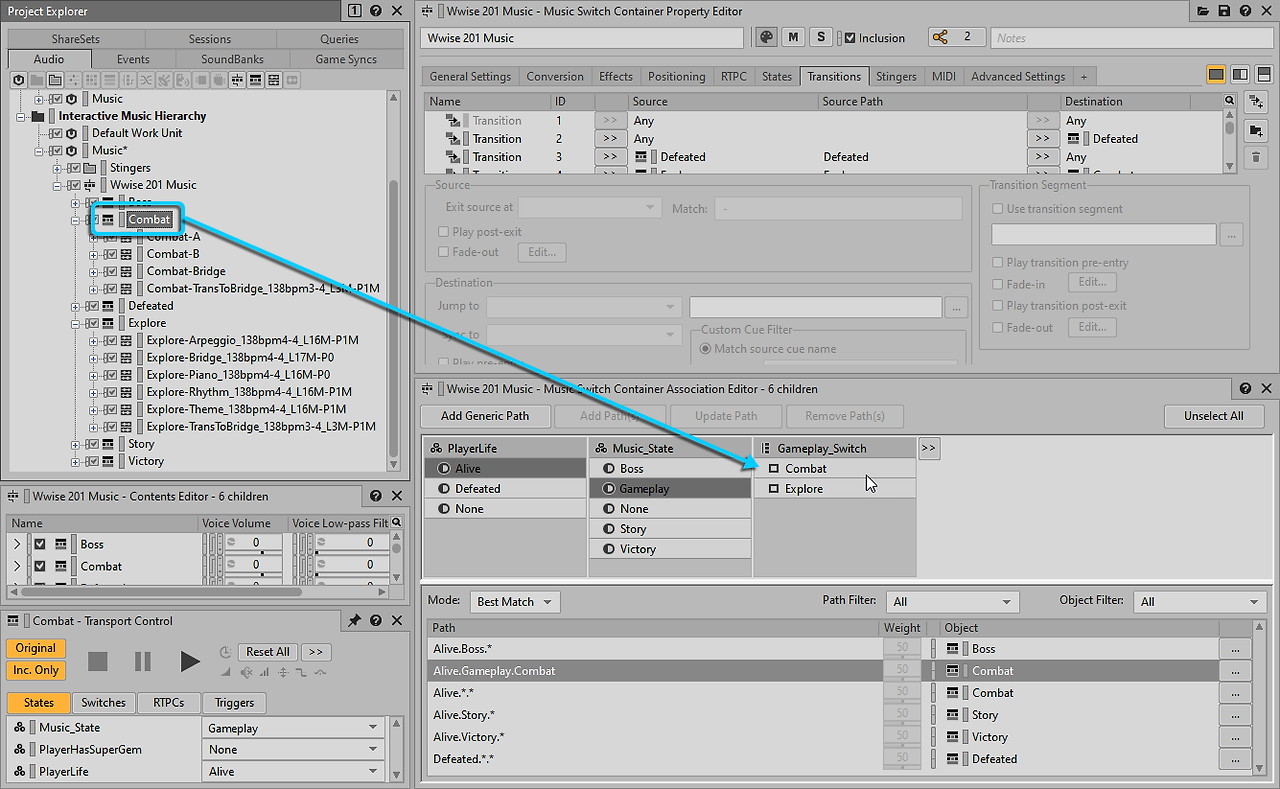Click browse button for Alive.Boss.* path row
This screenshot has width=1280, height=789.
click(1235, 649)
